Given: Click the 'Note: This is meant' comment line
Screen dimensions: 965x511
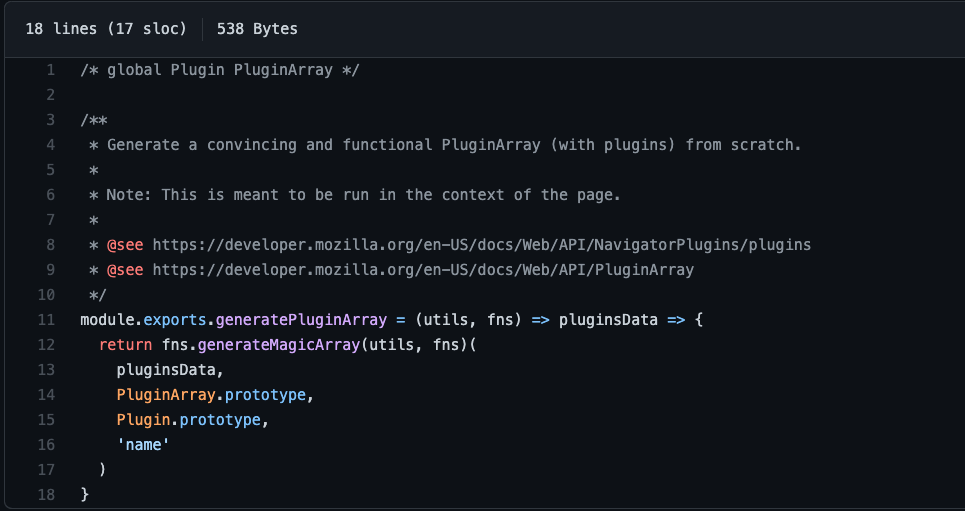Looking at the screenshot, I should 364,195.
